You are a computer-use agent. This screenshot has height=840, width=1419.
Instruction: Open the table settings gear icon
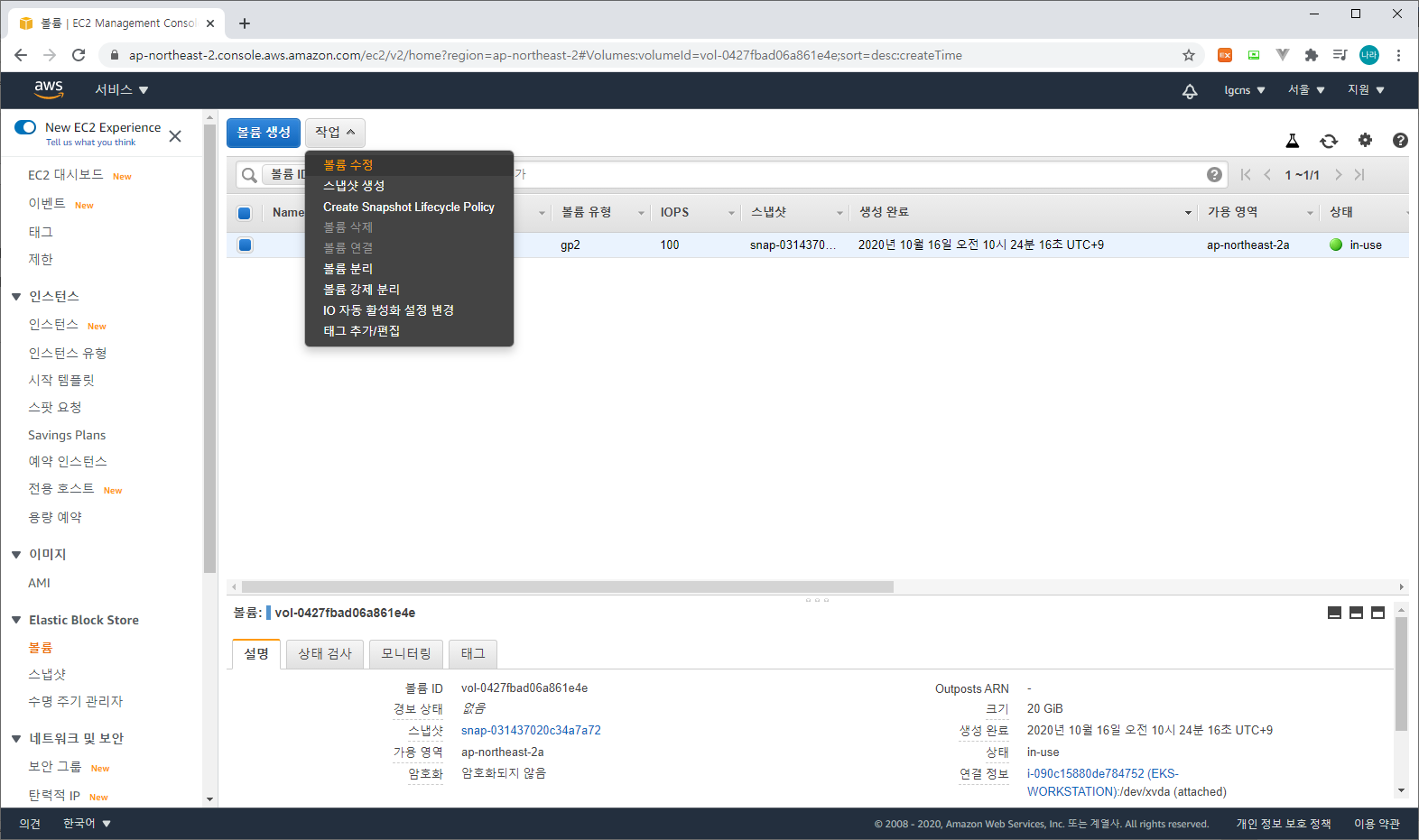pyautogui.click(x=1365, y=140)
